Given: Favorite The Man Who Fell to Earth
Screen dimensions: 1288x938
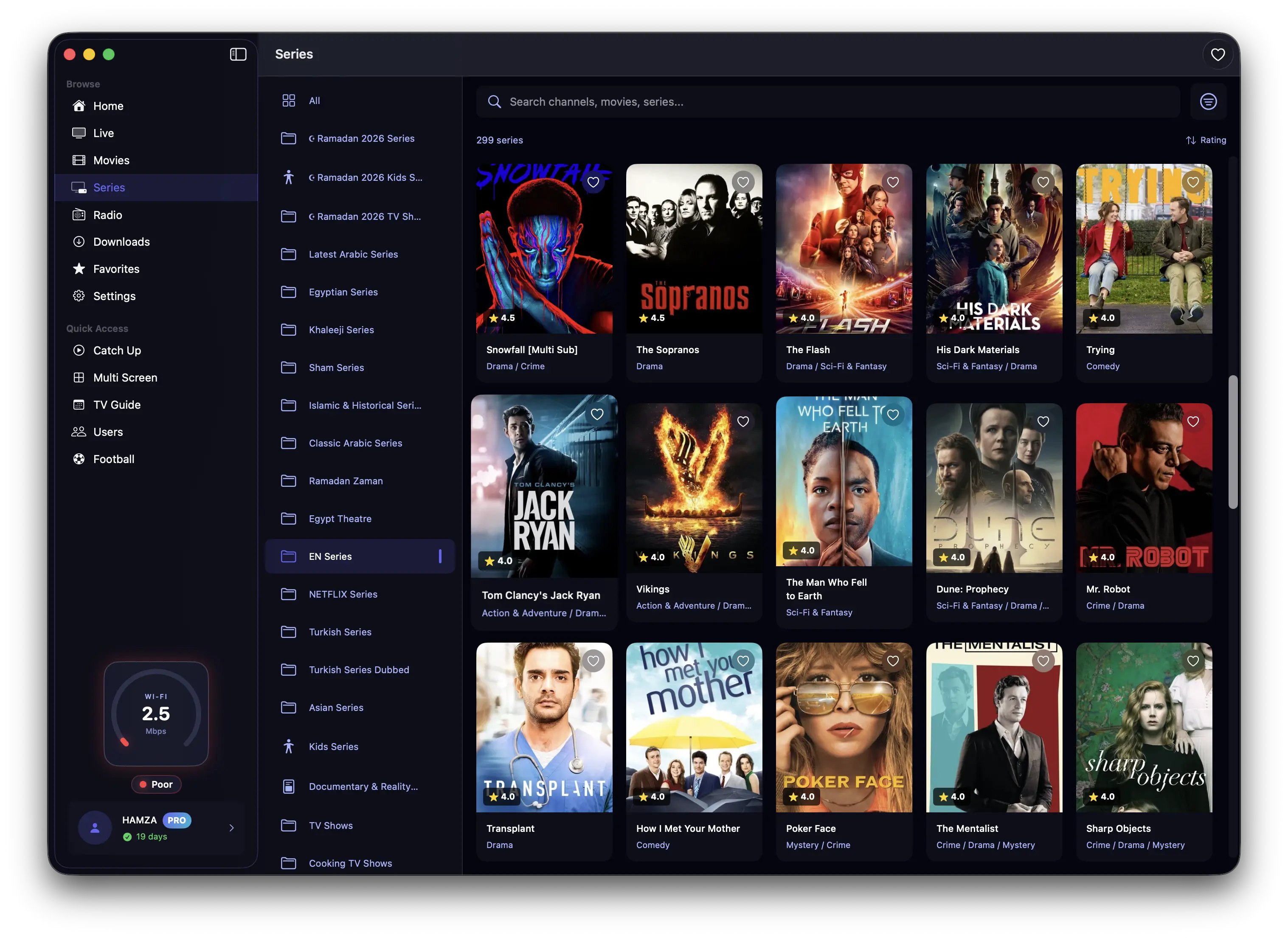Looking at the screenshot, I should tap(893, 415).
